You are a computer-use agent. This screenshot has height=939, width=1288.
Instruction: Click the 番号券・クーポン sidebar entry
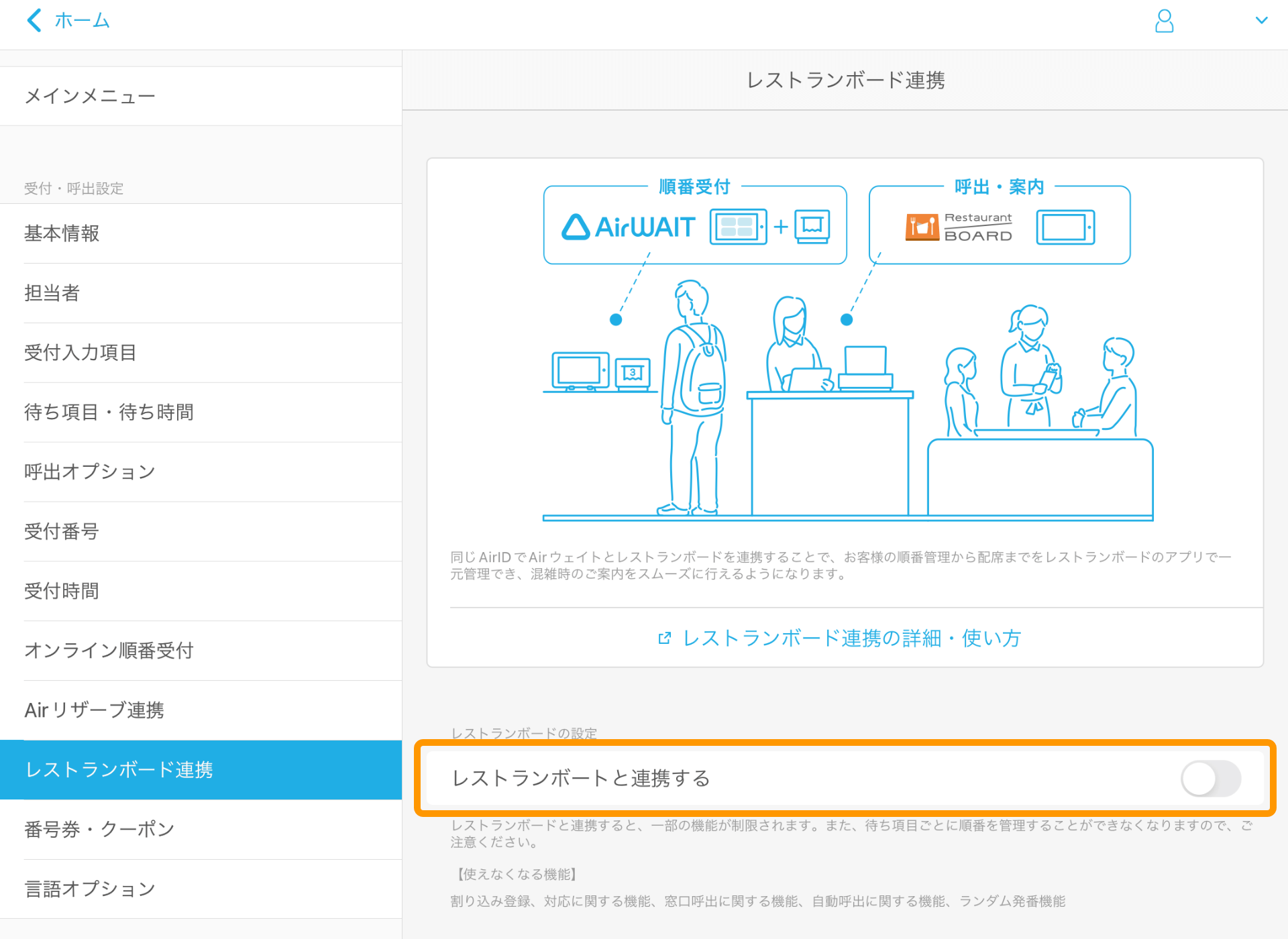[x=99, y=829]
